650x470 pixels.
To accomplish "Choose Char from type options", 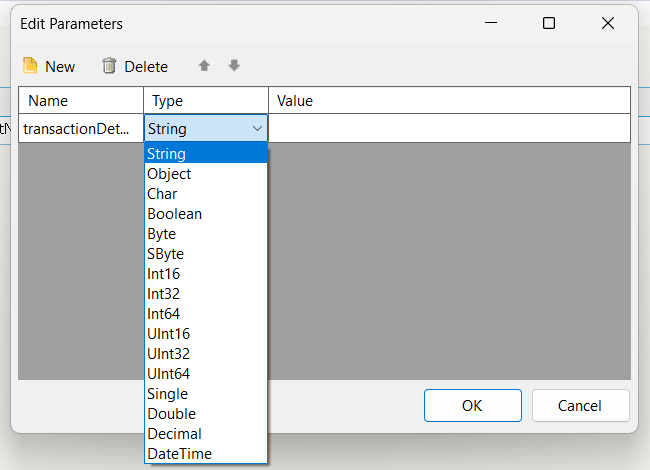I will pos(206,194).
